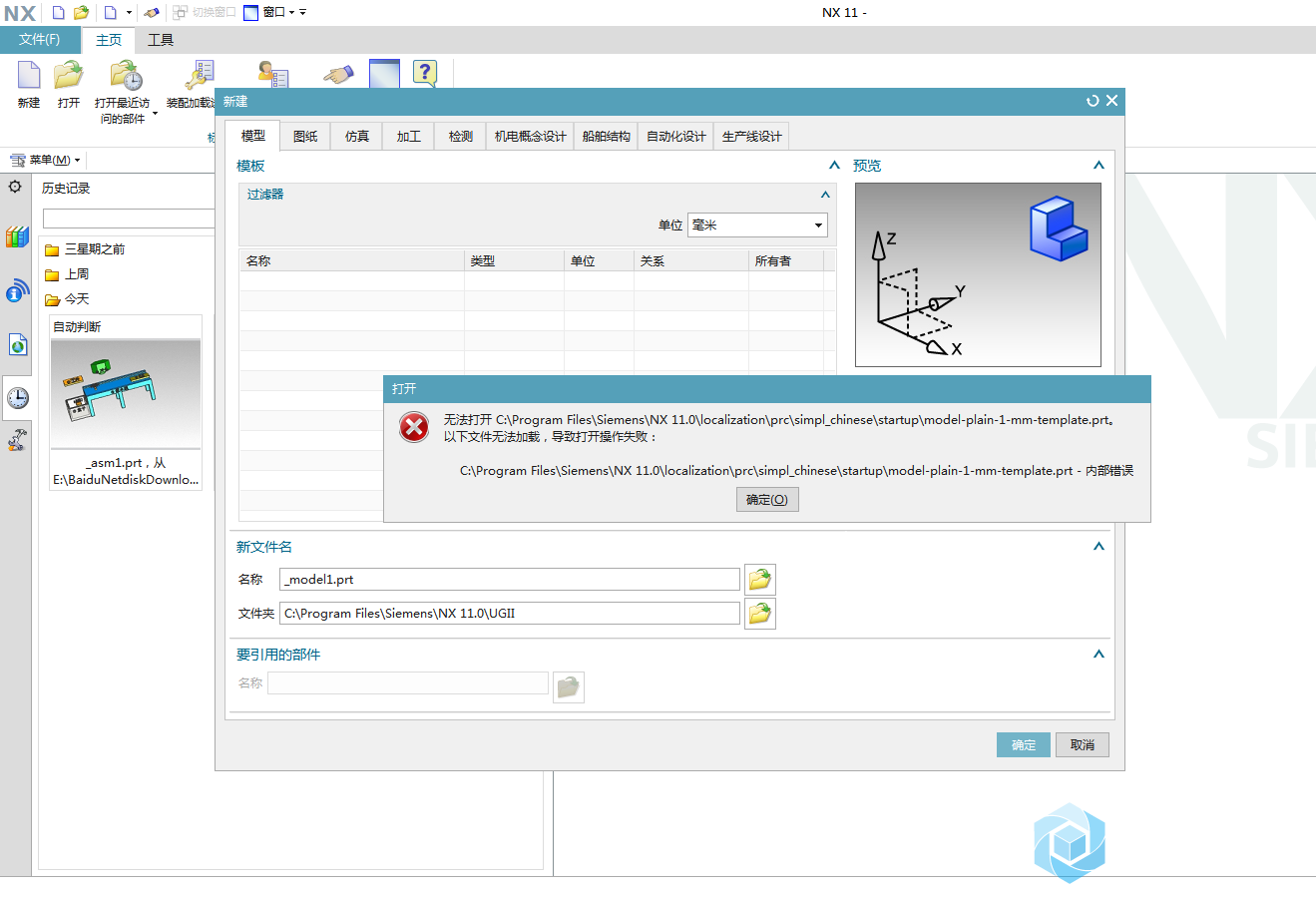
Task: Select the 加工 manufacturing tab in New dialog
Action: (409, 137)
